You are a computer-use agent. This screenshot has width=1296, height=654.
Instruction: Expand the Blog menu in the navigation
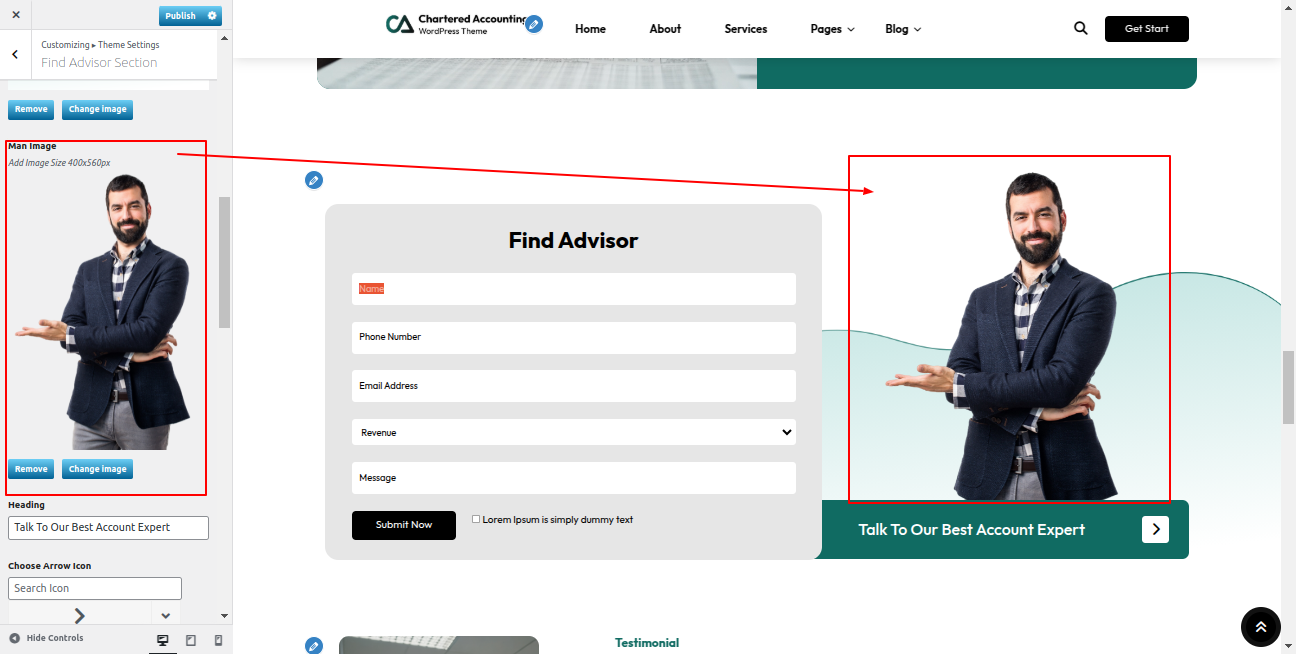coord(903,29)
